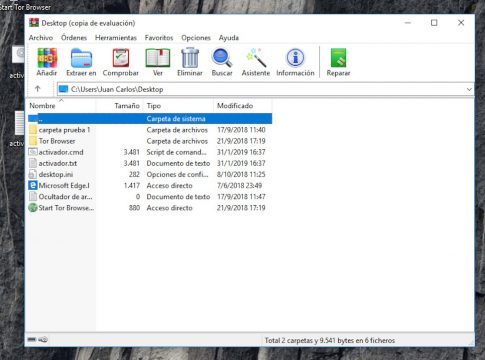Open the Ayuda menu
This screenshot has height=360, width=485.
229,38
